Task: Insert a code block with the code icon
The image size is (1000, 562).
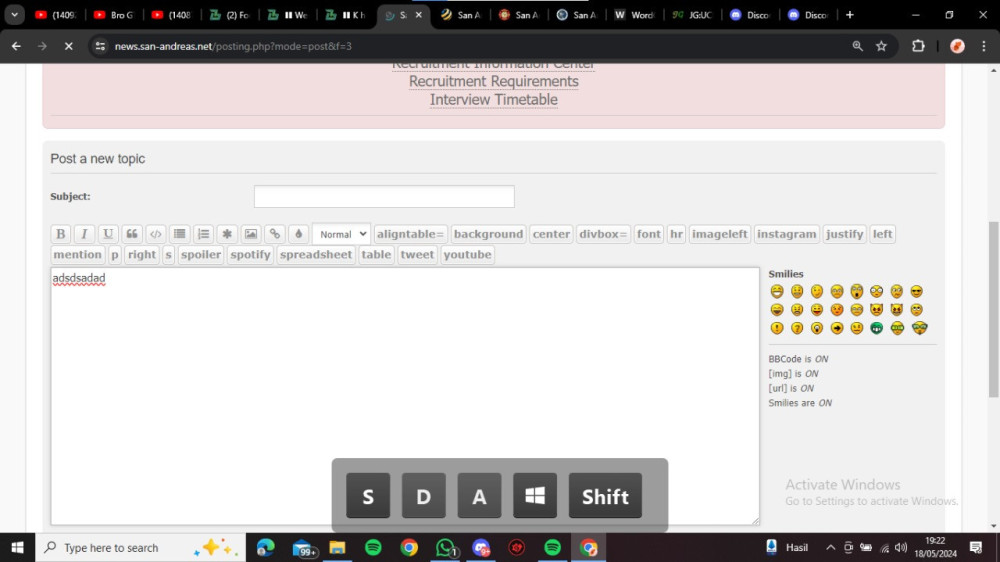Action: (x=156, y=234)
